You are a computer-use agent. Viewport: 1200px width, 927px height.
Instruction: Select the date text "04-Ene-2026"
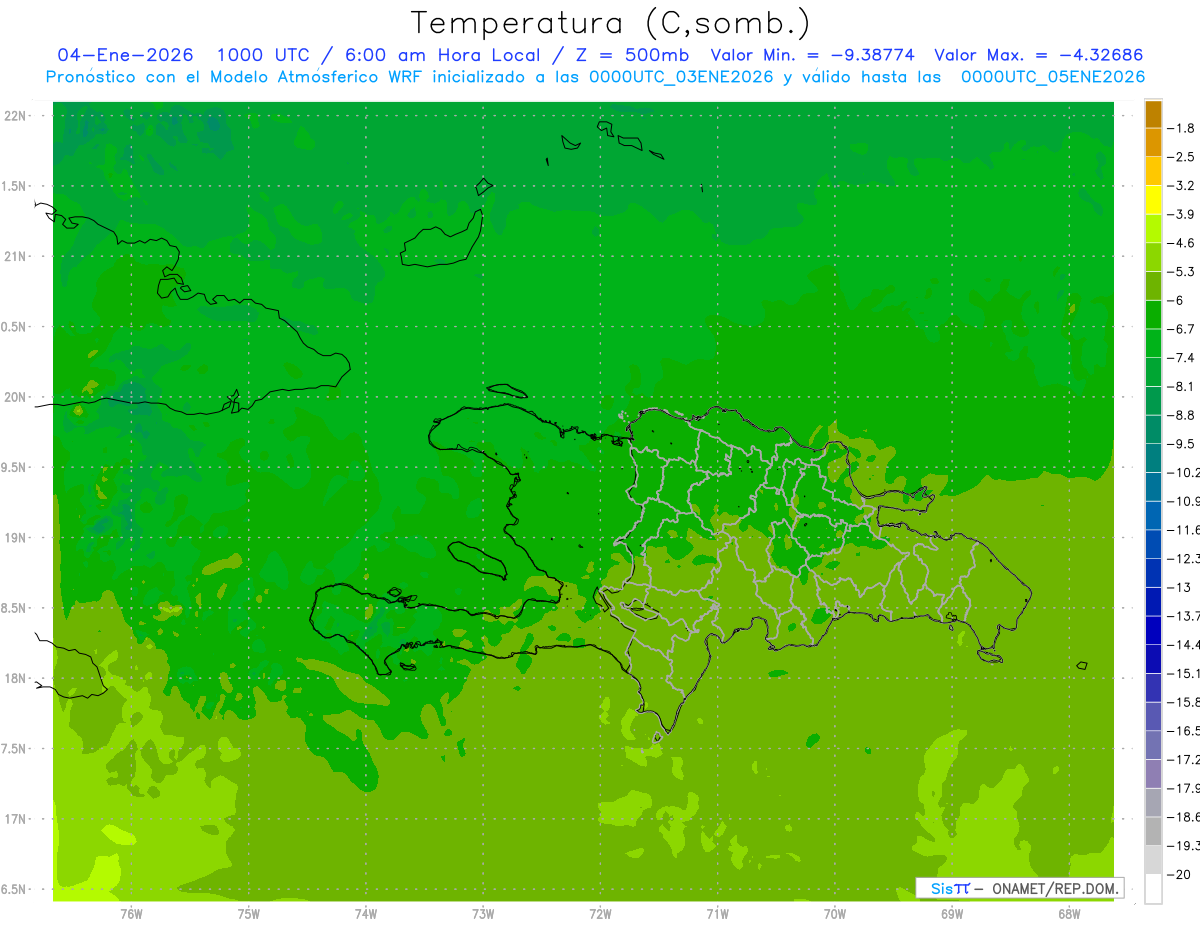click(x=125, y=55)
